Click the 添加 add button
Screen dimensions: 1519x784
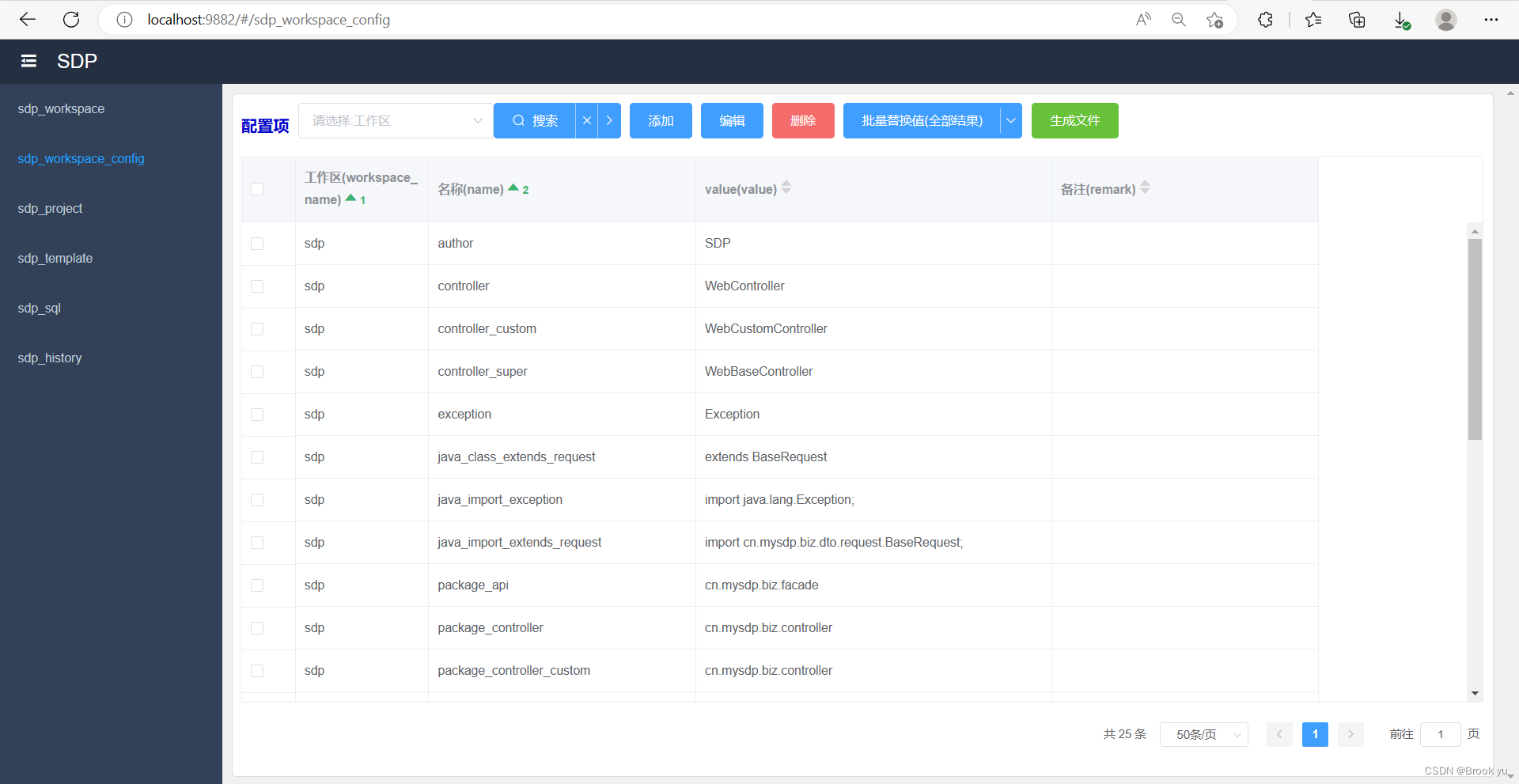click(x=661, y=120)
